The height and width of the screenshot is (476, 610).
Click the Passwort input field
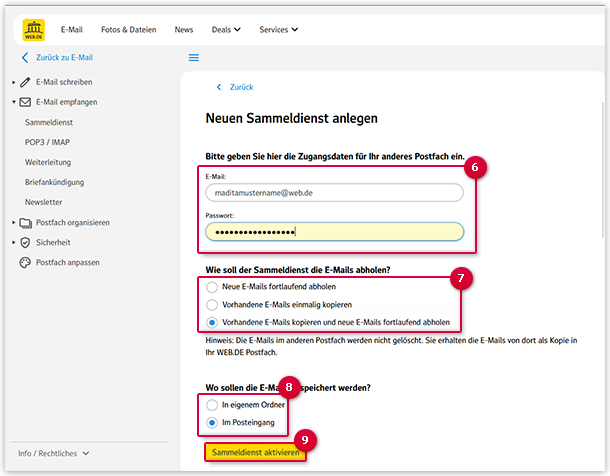[335, 232]
